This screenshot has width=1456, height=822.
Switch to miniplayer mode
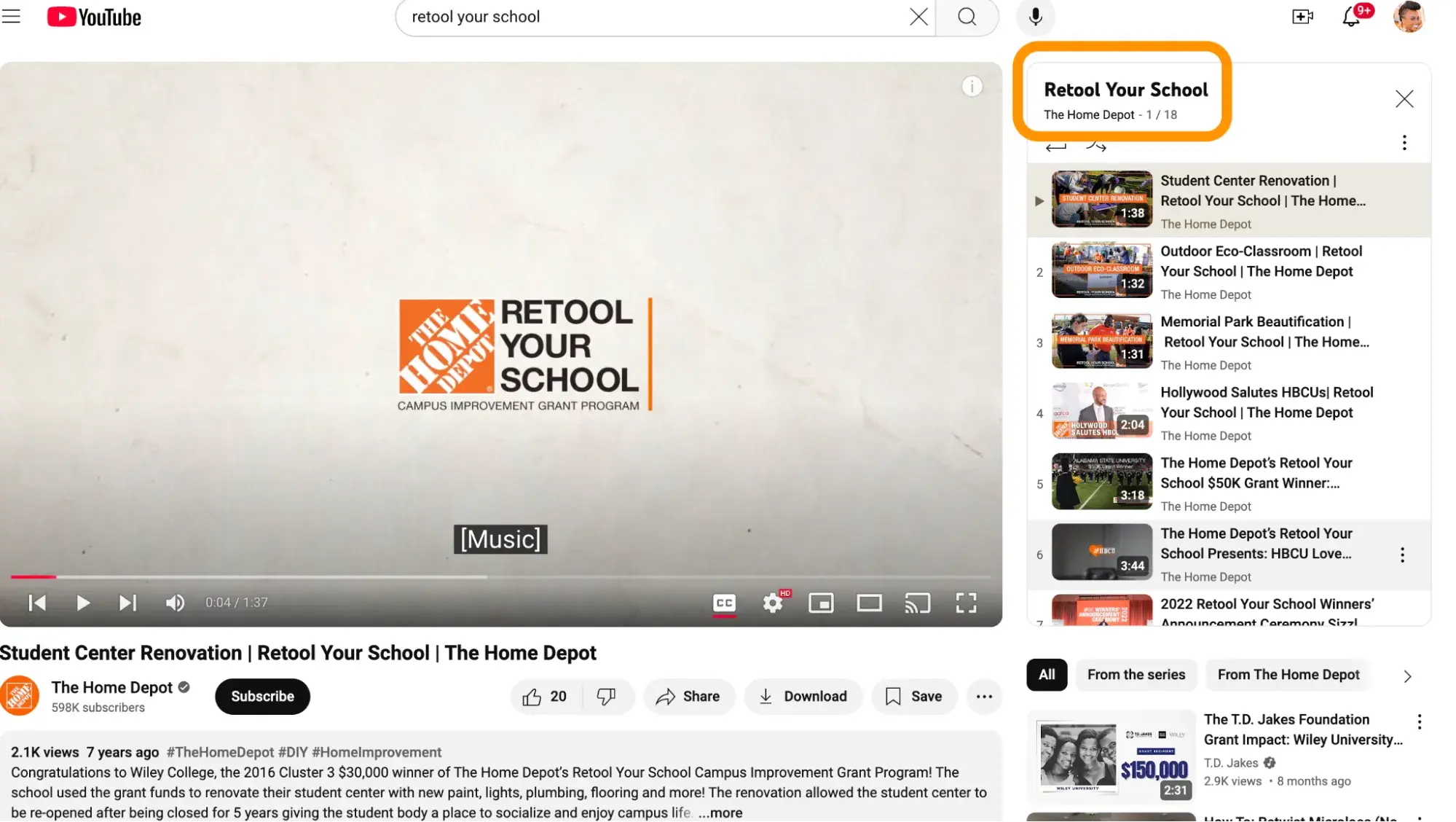pos(821,603)
